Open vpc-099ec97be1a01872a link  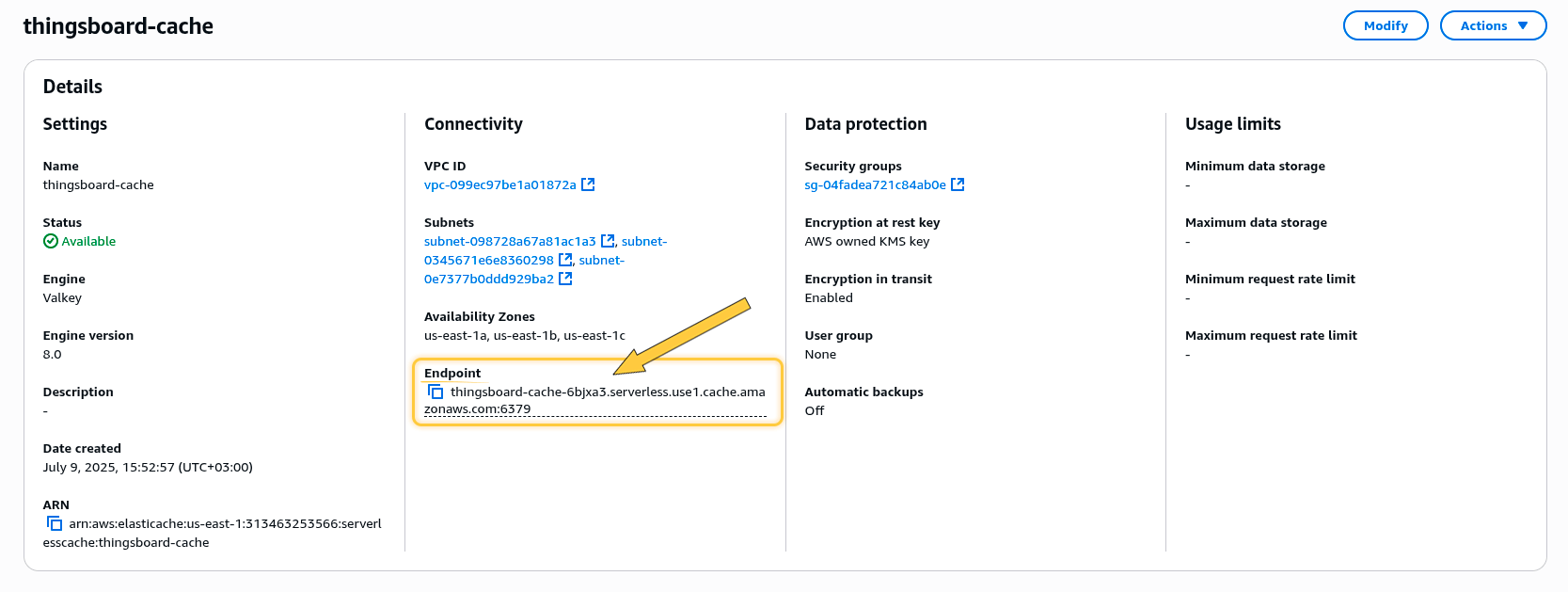coord(499,184)
